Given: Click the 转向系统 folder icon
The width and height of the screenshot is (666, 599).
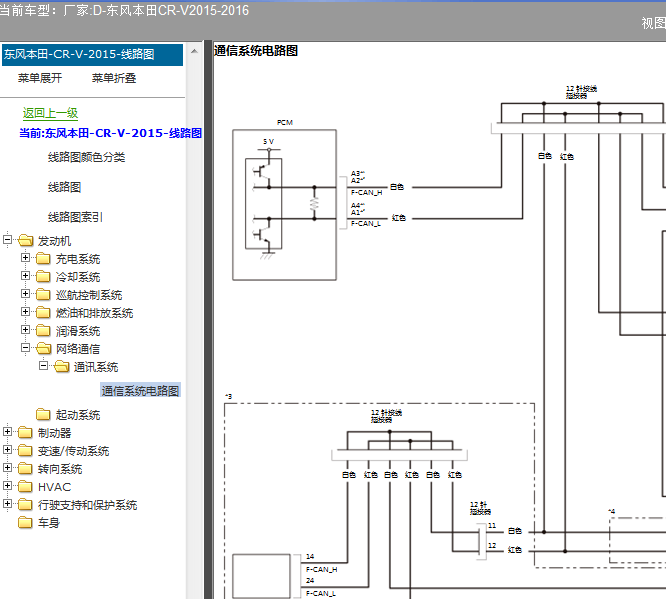Looking at the screenshot, I should pyautogui.click(x=25, y=468).
